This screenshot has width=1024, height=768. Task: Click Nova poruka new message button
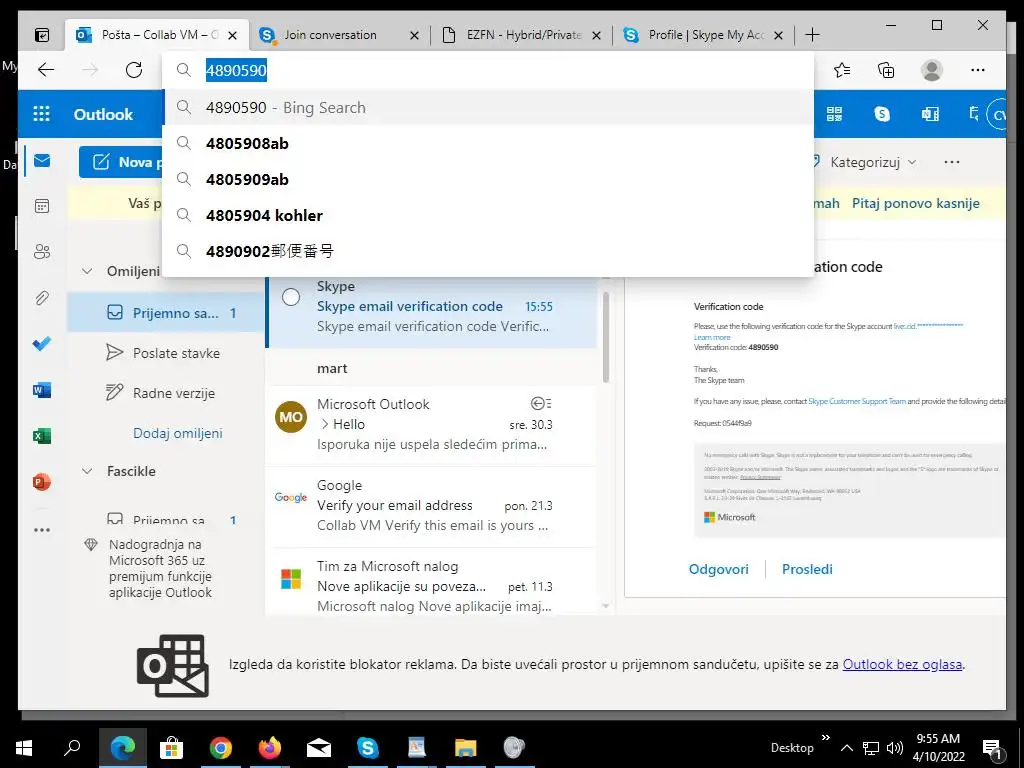(121, 162)
